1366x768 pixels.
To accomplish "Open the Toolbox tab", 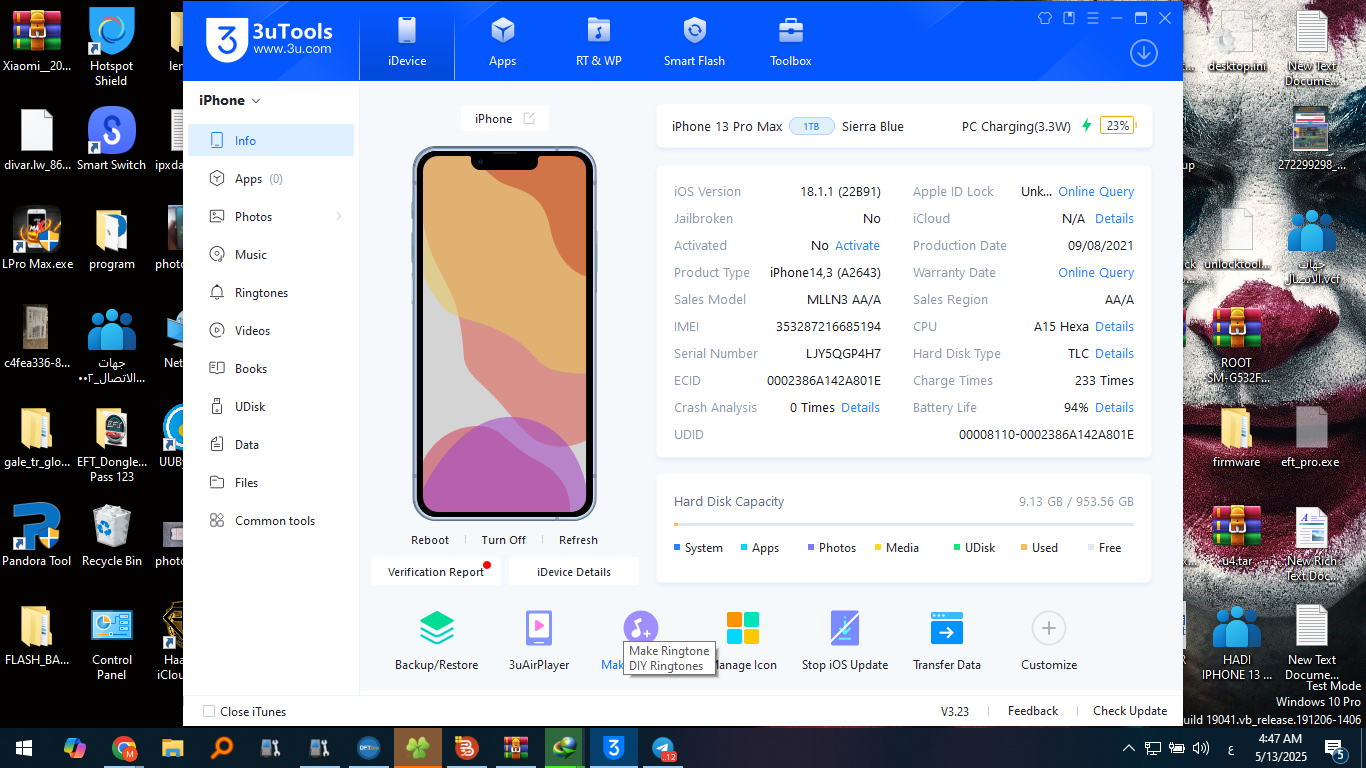I will tap(791, 41).
